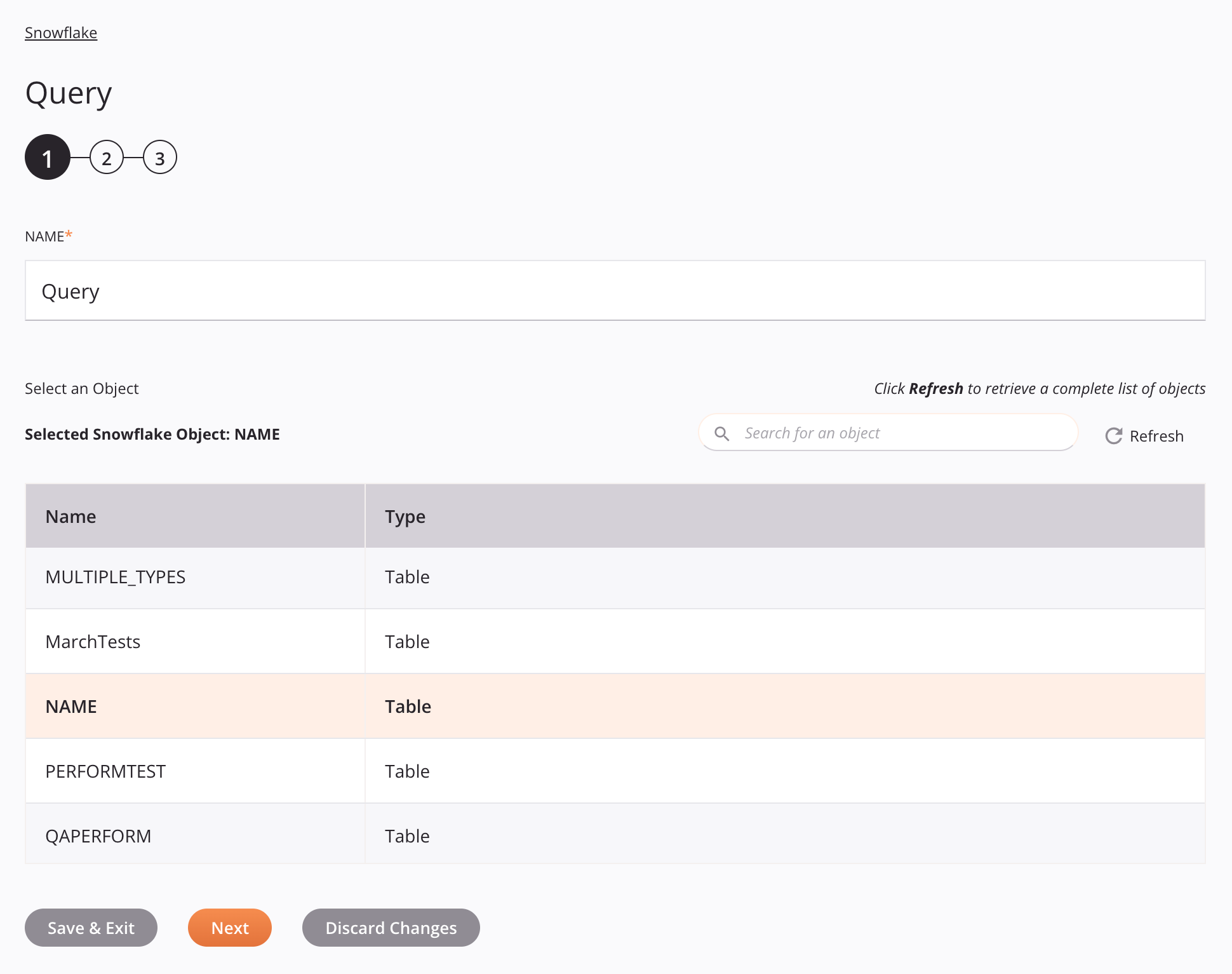This screenshot has width=1232, height=974.
Task: Click the Query name input field
Action: click(616, 290)
